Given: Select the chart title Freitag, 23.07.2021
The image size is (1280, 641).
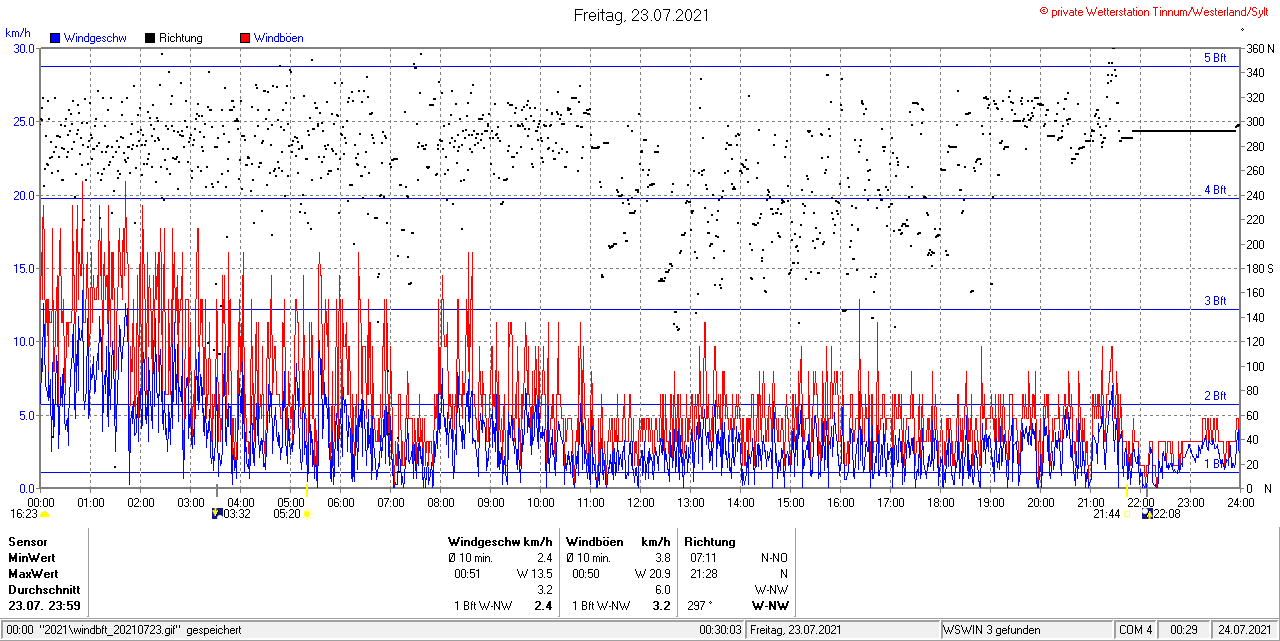Looking at the screenshot, I should [639, 15].
